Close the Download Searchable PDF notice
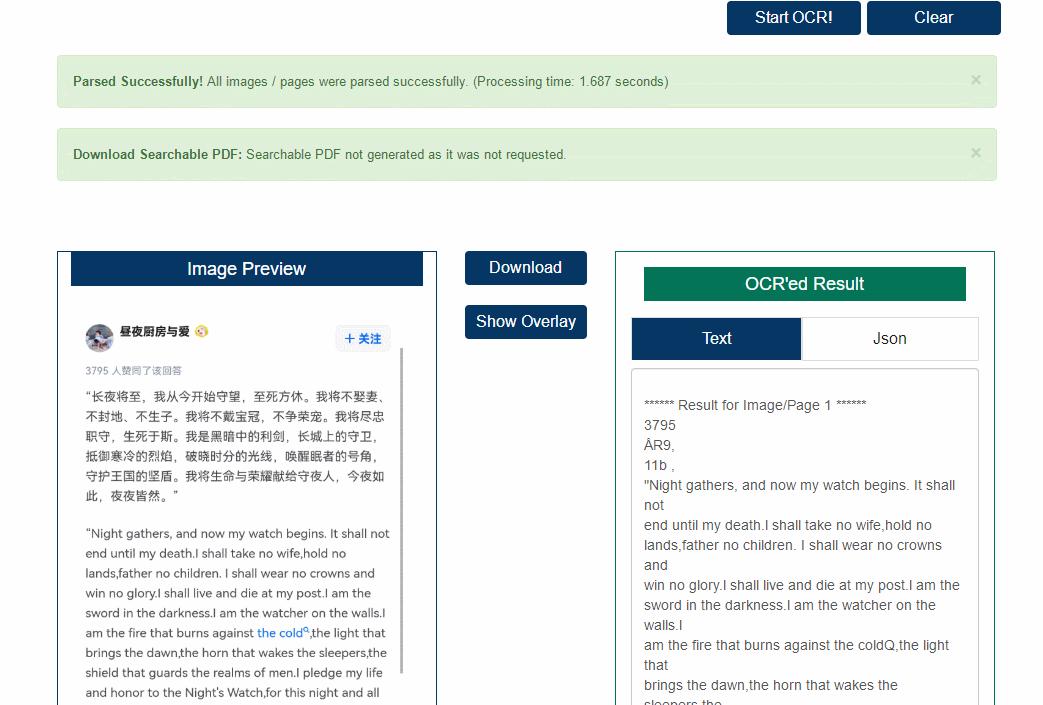This screenshot has width=1043, height=705. (975, 153)
